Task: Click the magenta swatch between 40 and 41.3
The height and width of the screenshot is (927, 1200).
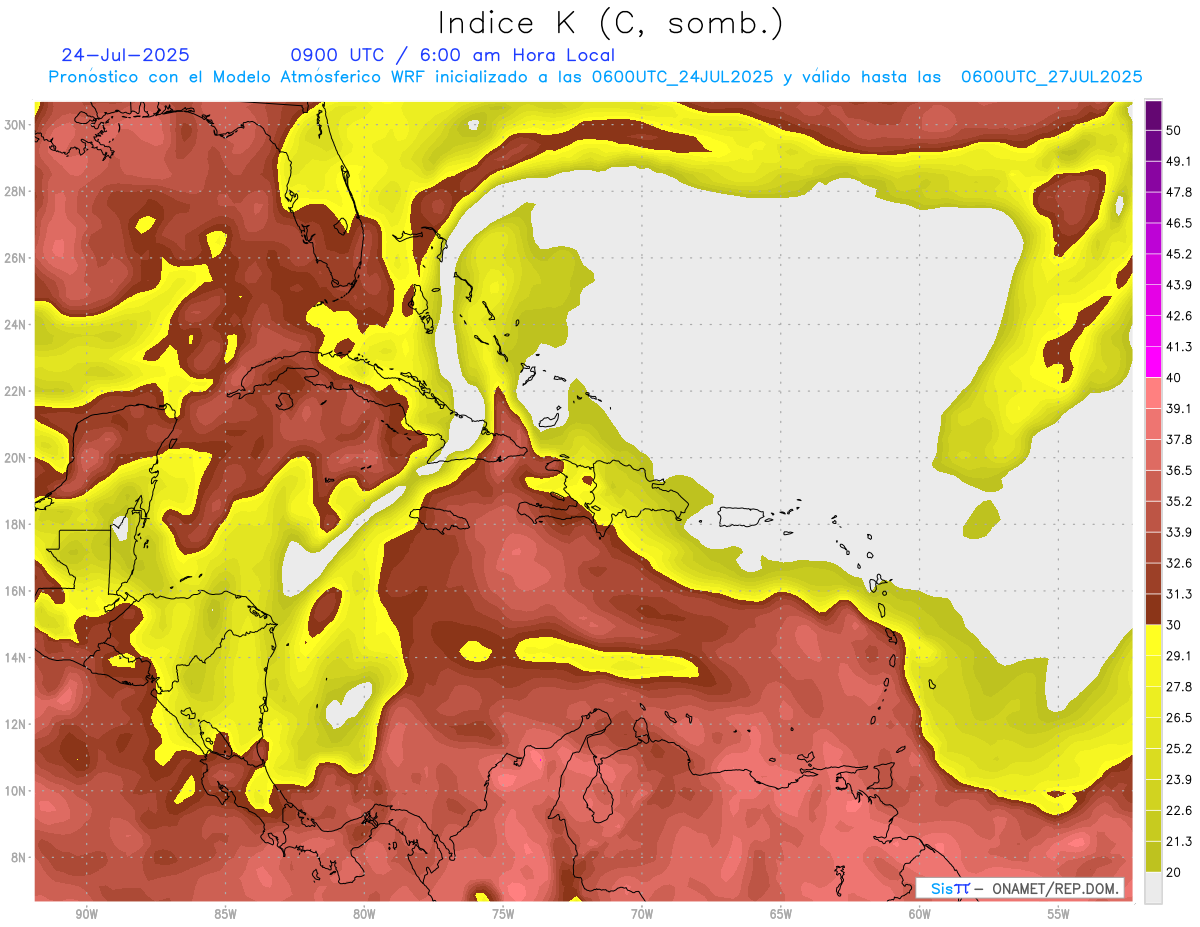Action: pos(1153,362)
